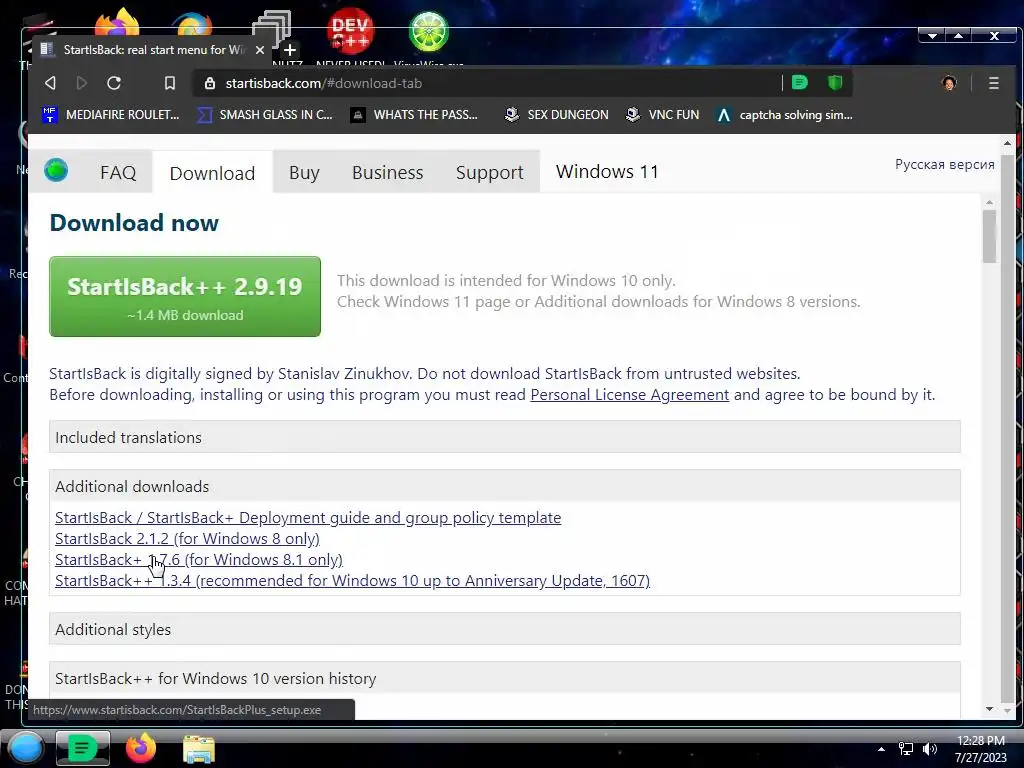Click the outer scrollbar up arrow

tap(1007, 143)
